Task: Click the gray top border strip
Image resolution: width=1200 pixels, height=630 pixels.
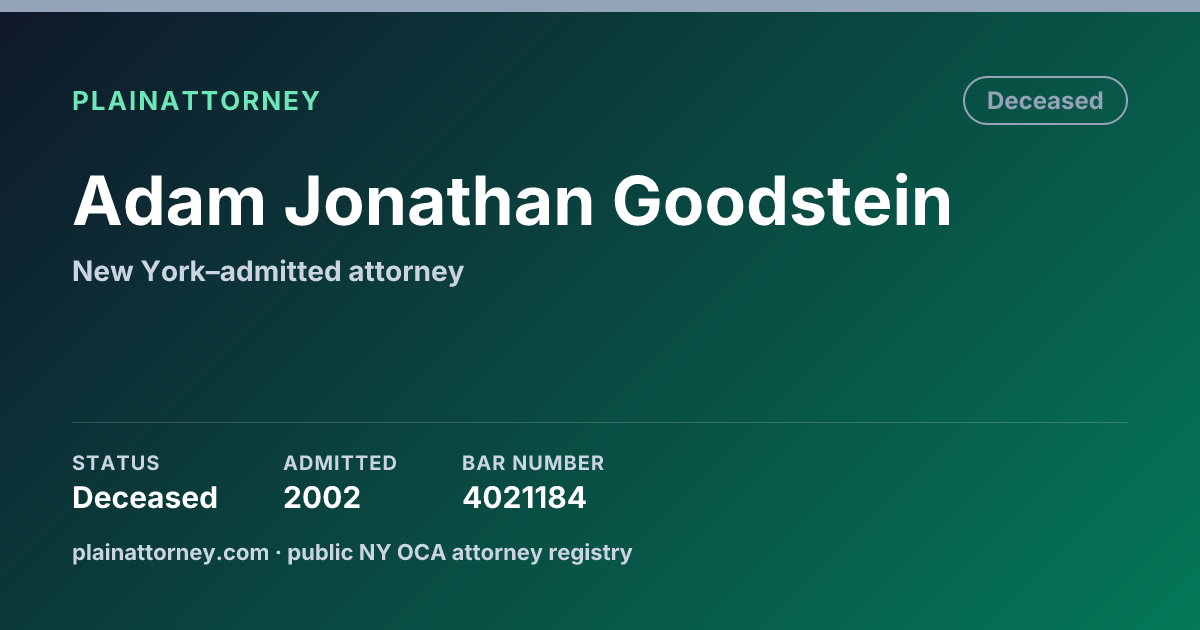Action: click(x=600, y=6)
